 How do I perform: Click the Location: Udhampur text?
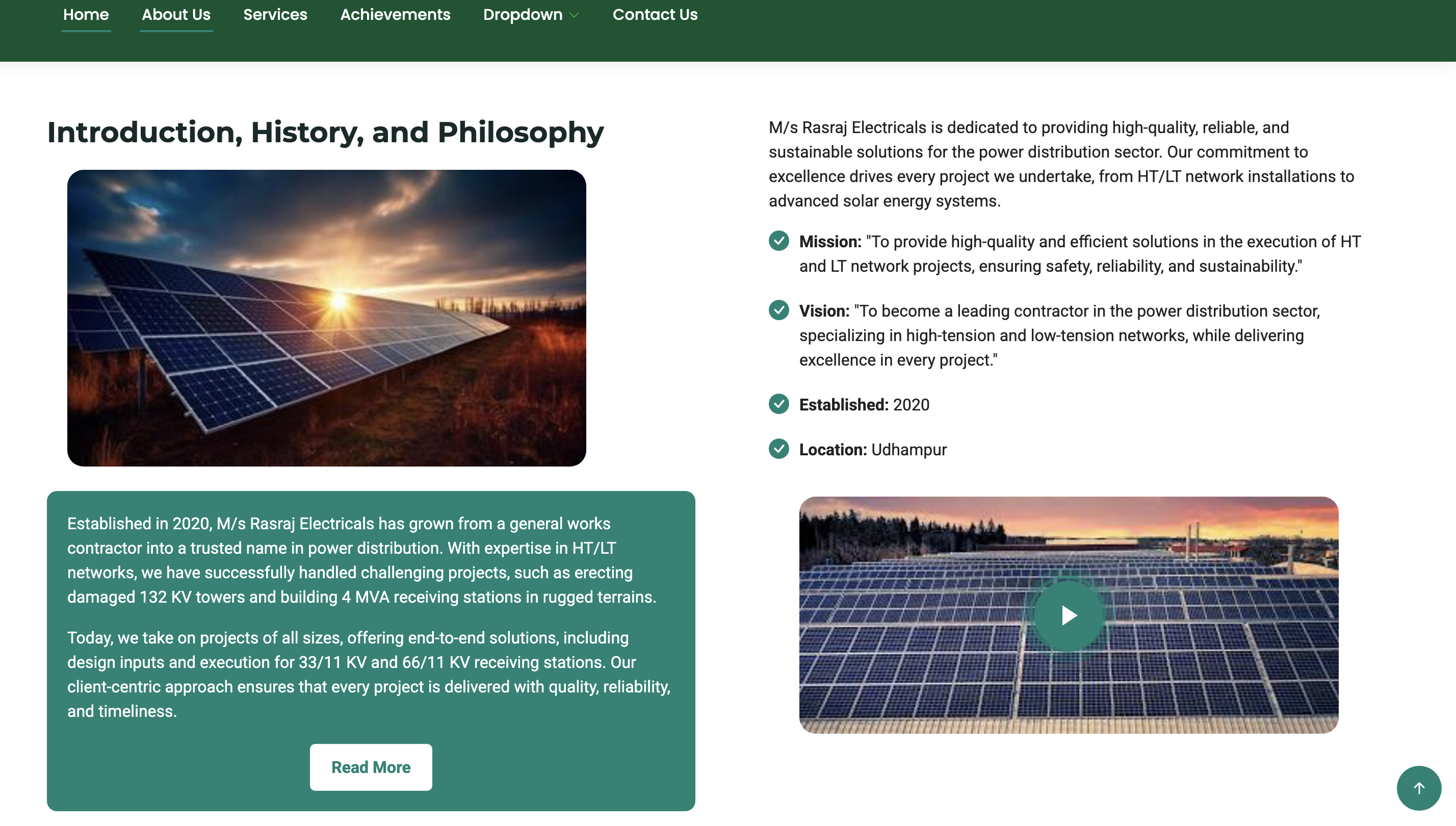[x=872, y=449]
